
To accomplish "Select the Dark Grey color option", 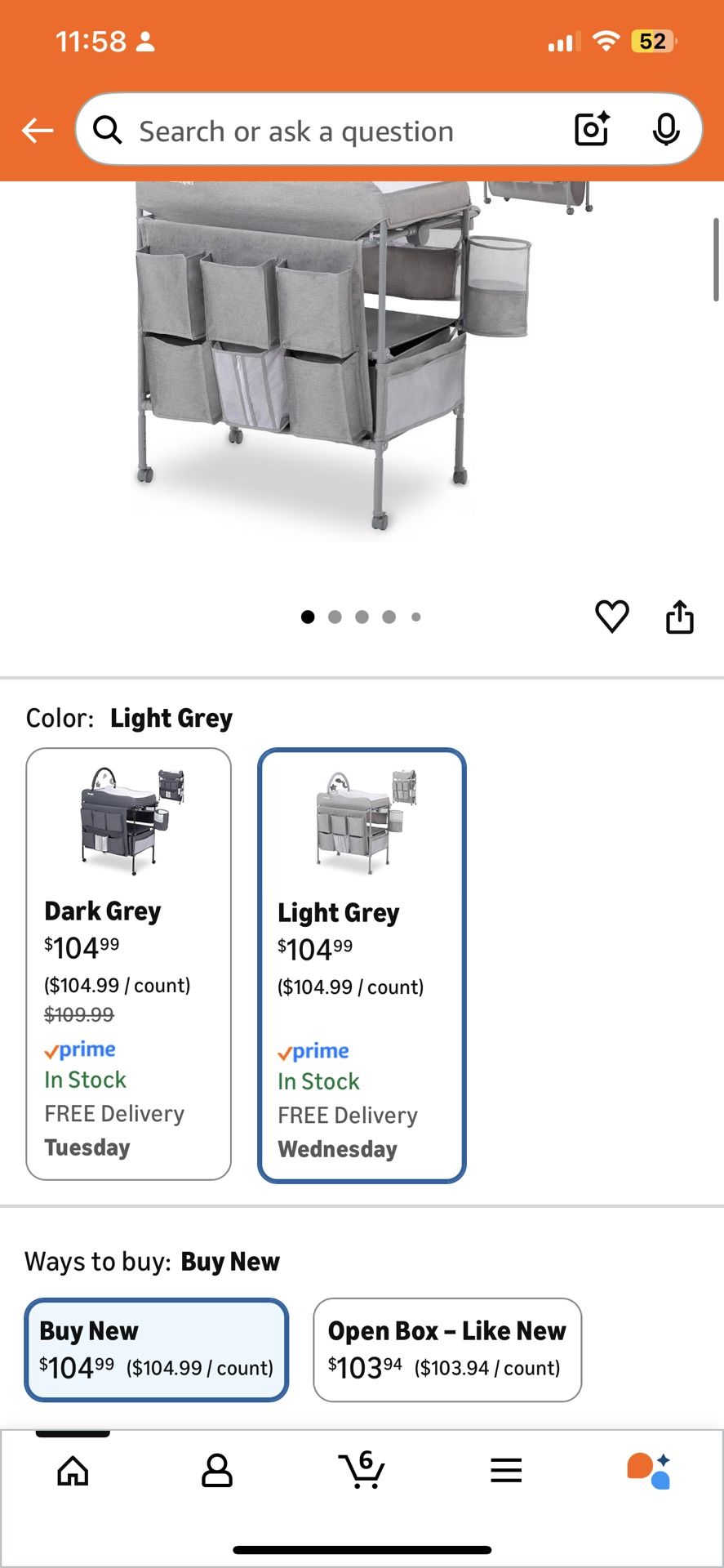I will [128, 964].
